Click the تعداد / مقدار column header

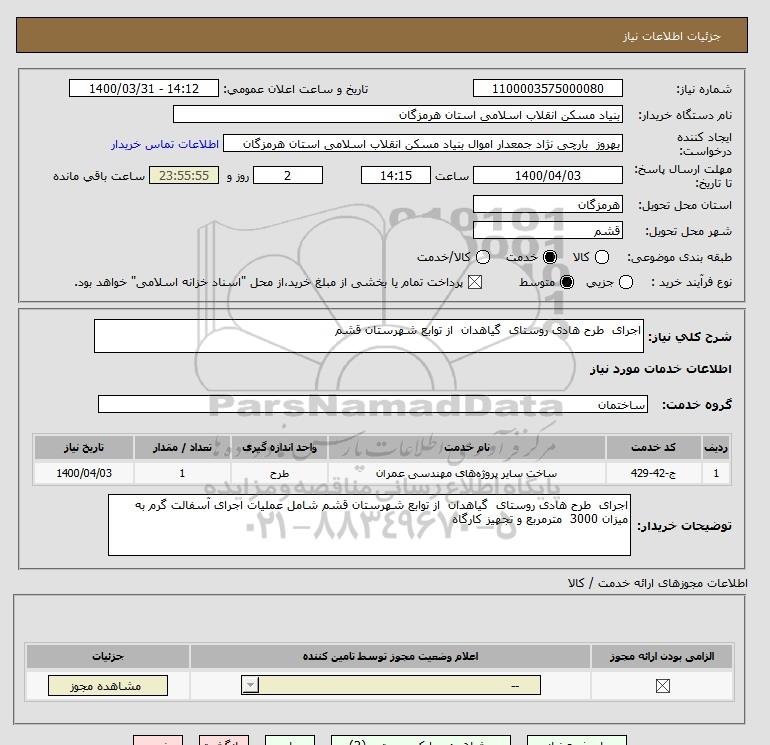pos(182,447)
